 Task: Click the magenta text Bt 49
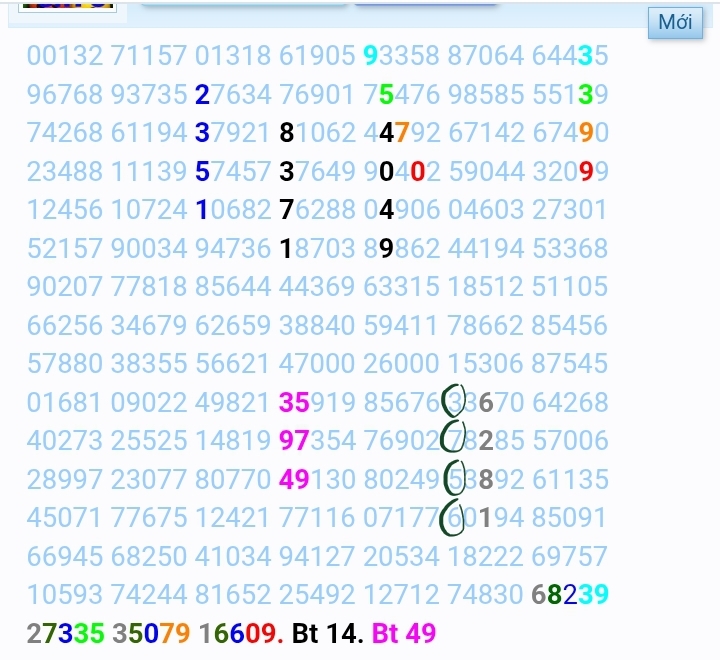click(x=404, y=633)
